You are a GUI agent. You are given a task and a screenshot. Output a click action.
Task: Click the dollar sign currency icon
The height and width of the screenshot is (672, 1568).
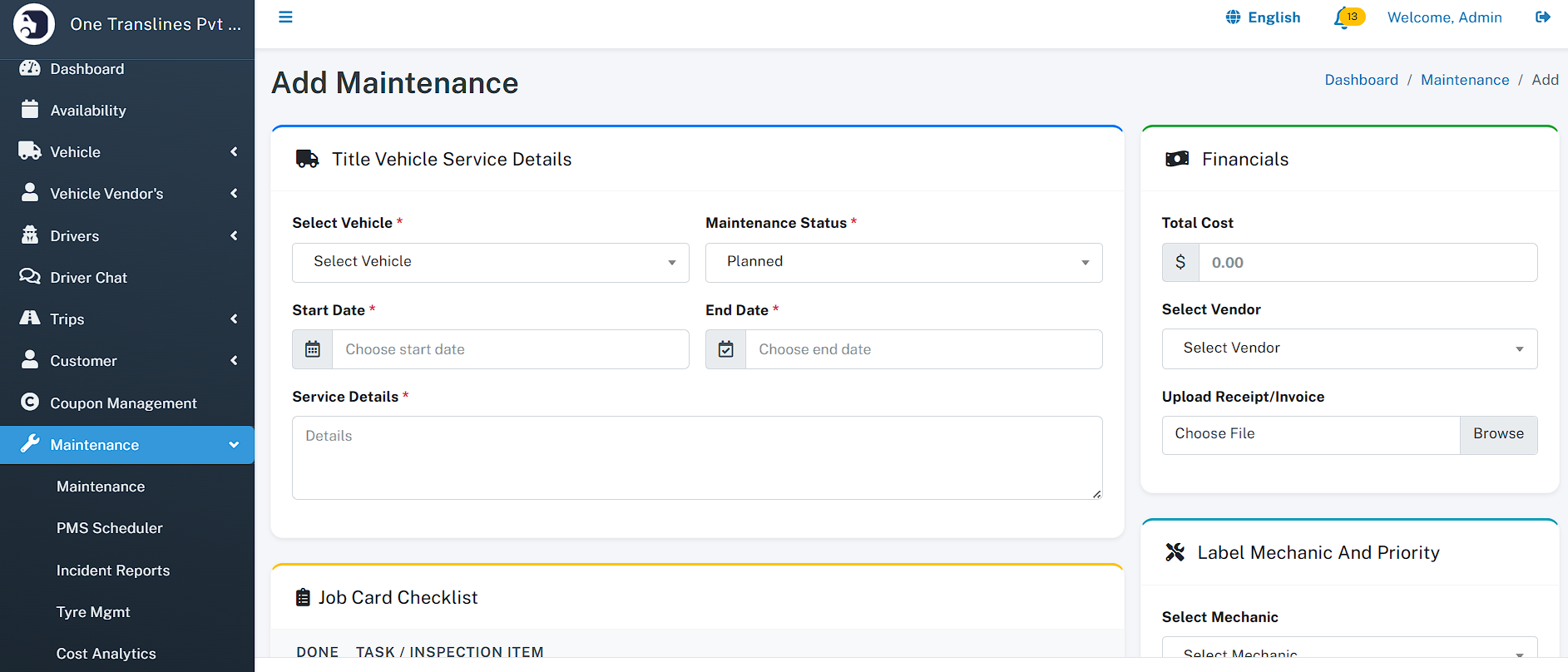point(1180,263)
